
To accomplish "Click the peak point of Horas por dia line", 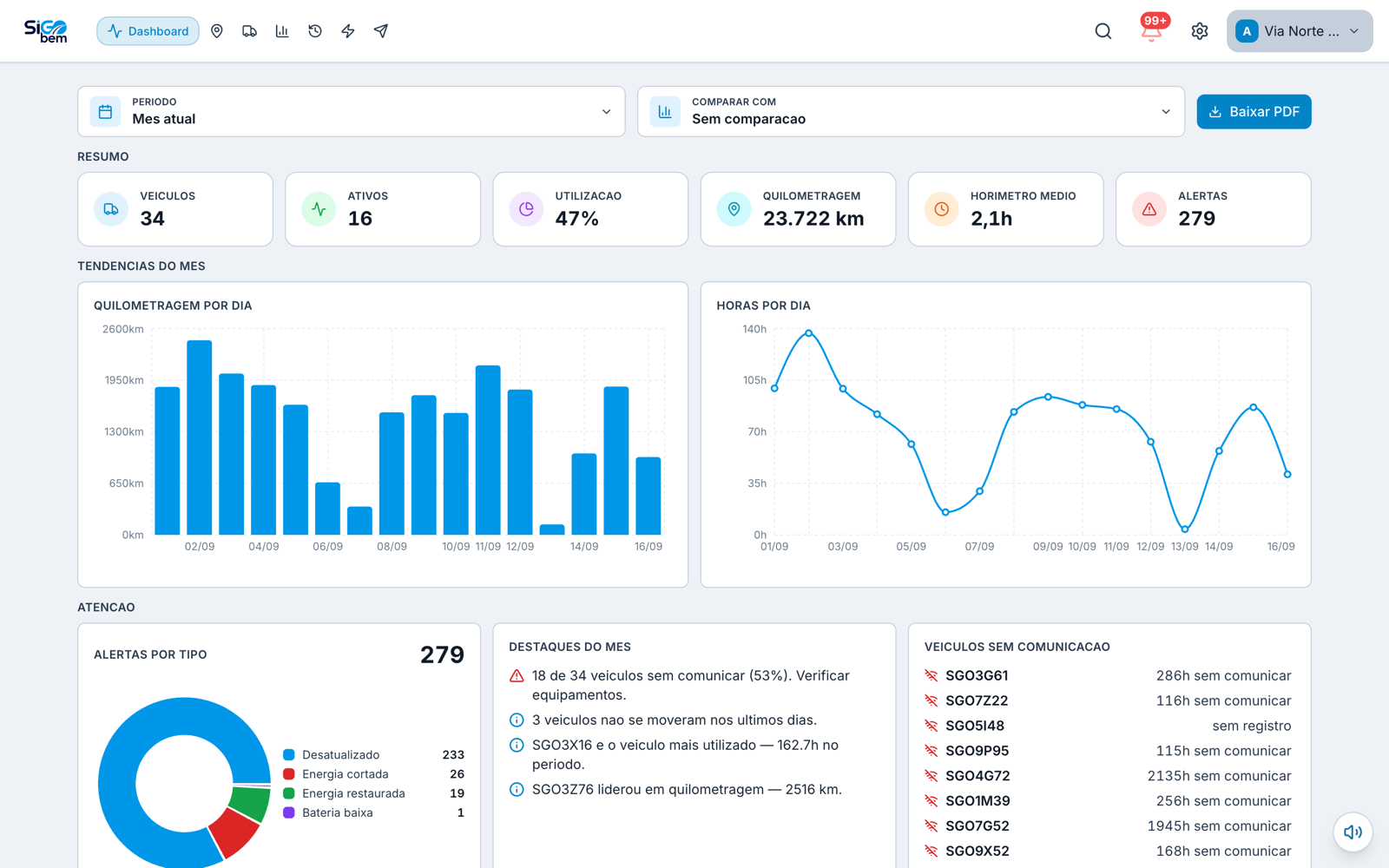I will tap(808, 333).
